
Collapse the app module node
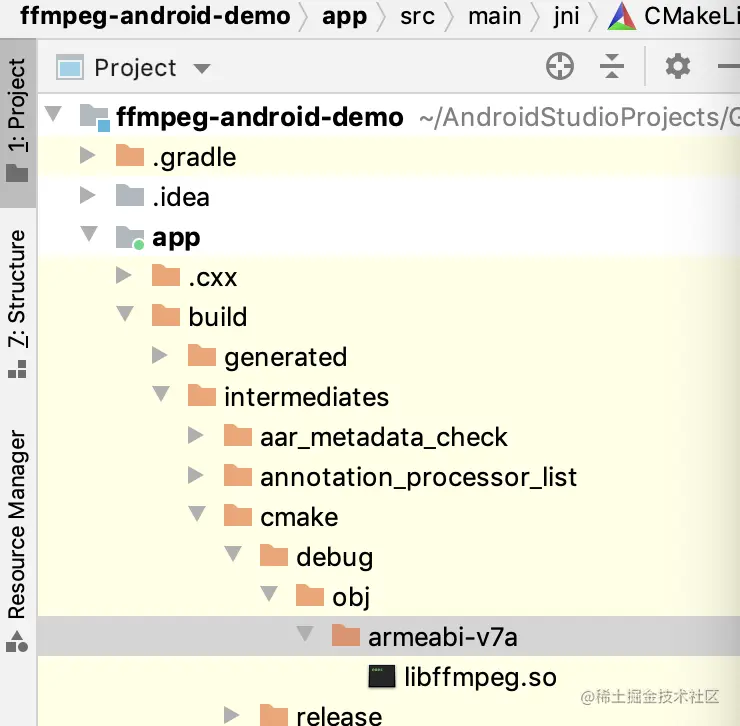[89, 234]
